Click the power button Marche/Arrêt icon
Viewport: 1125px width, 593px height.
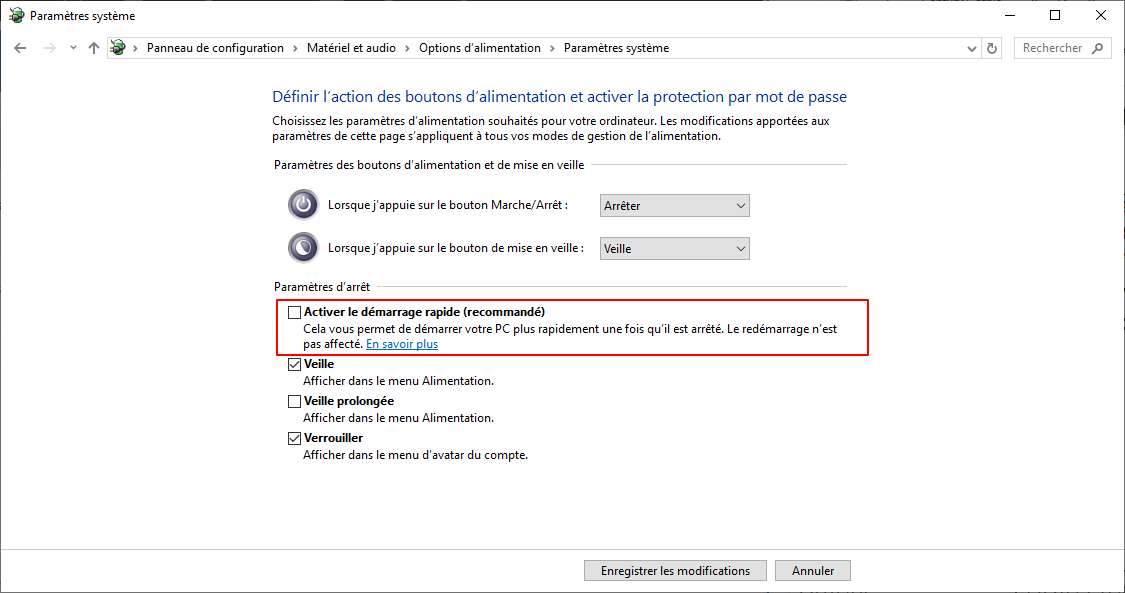[303, 205]
